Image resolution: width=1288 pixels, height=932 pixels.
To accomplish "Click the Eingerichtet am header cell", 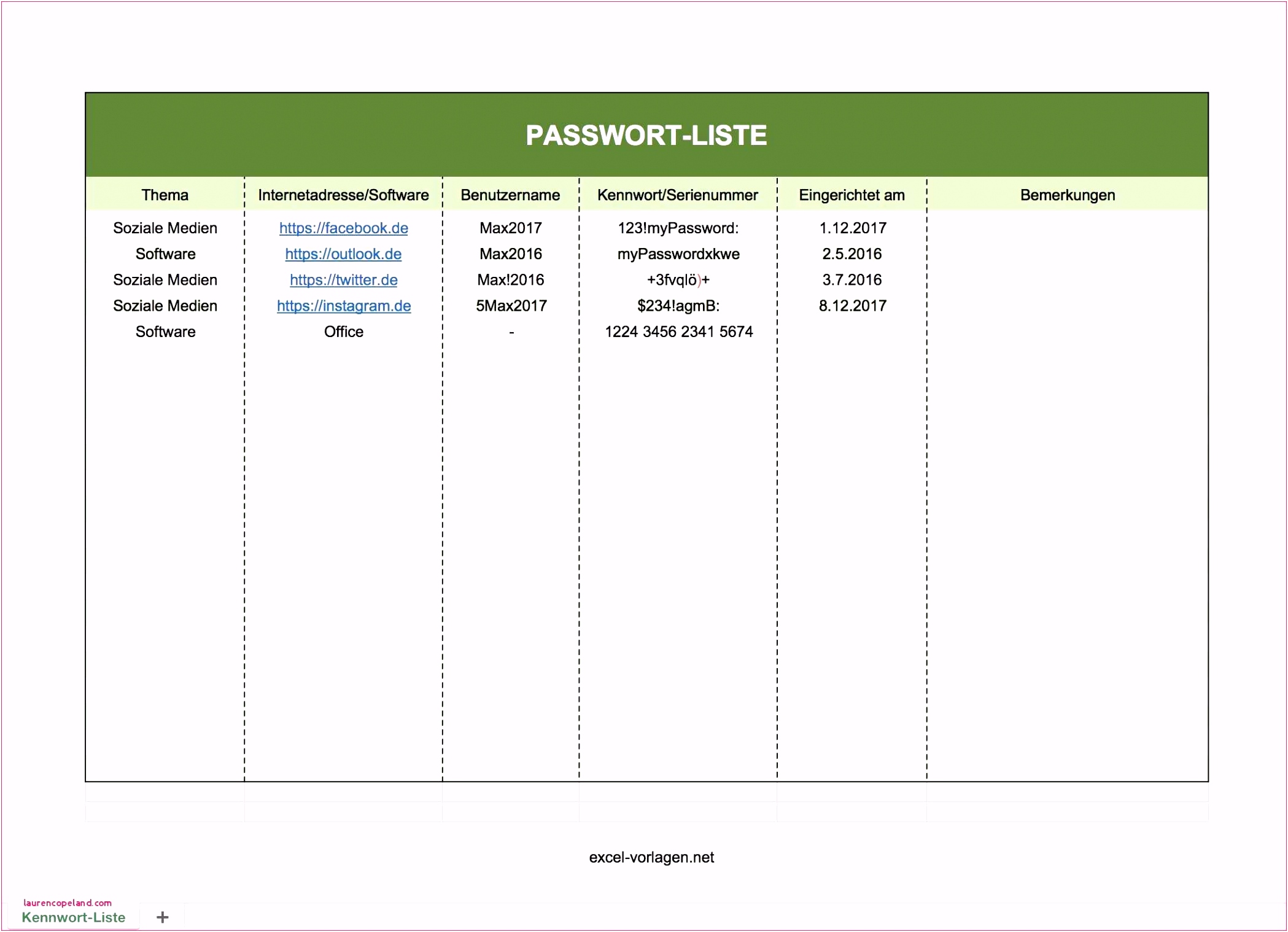I will click(x=852, y=195).
